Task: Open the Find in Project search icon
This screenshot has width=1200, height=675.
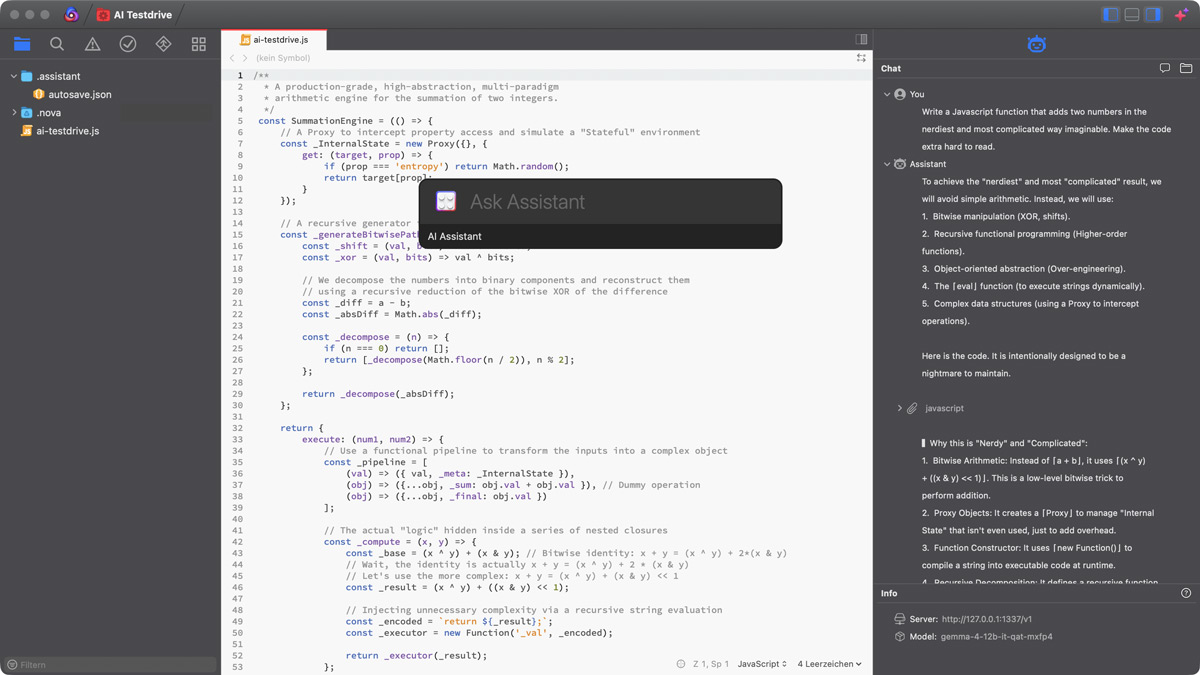Action: coord(57,44)
